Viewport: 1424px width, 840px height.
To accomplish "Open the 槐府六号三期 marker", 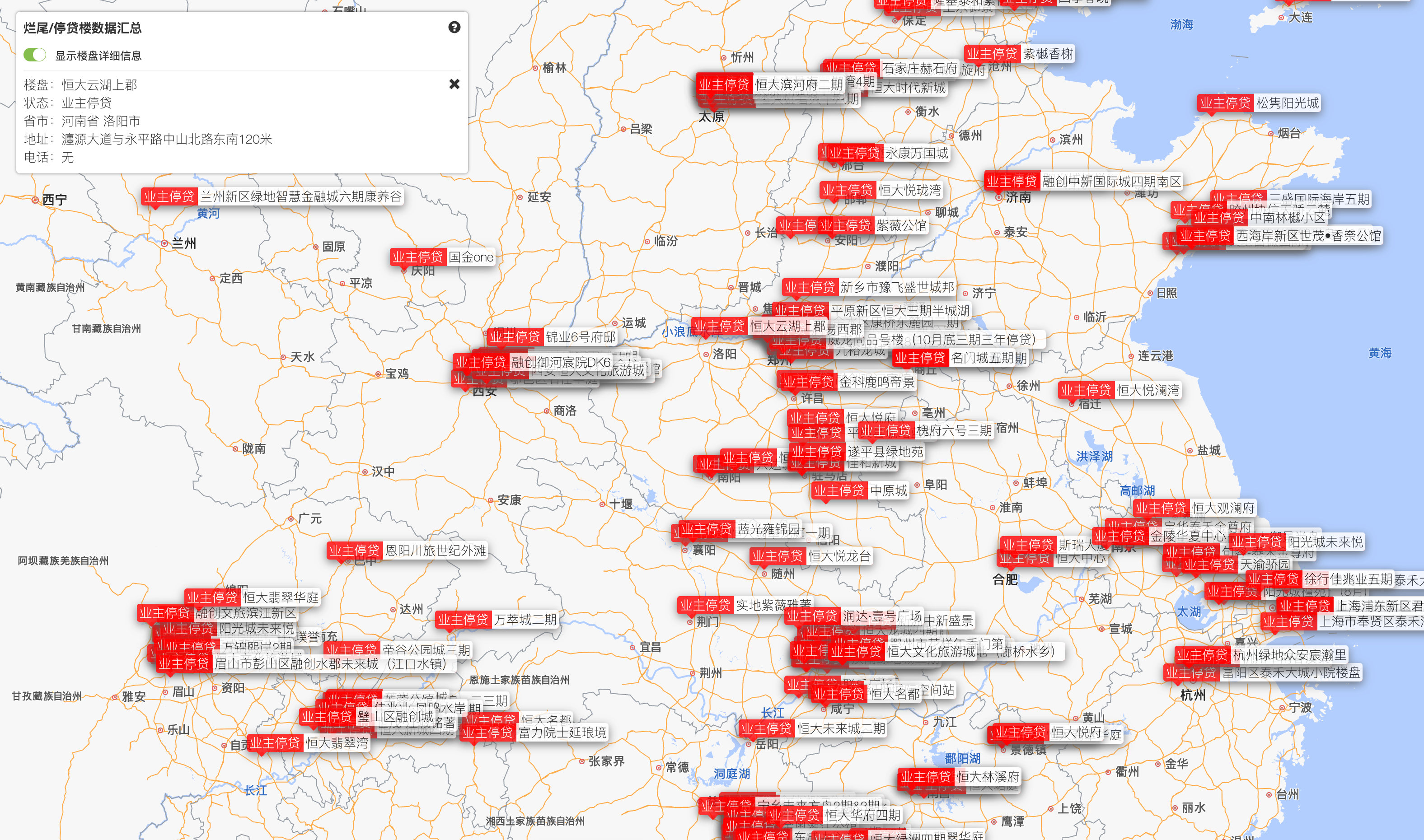I will (x=926, y=431).
